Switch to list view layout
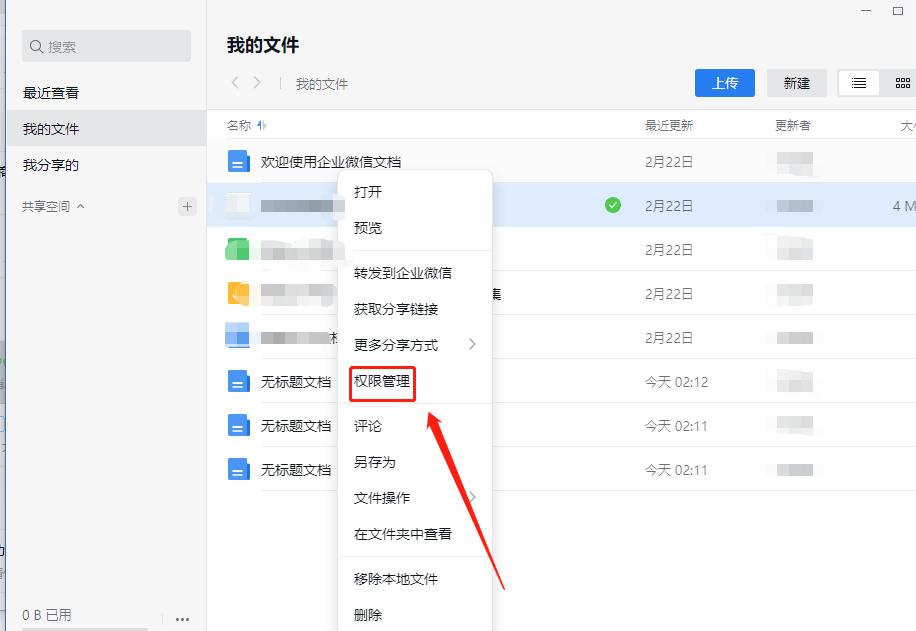 point(858,83)
